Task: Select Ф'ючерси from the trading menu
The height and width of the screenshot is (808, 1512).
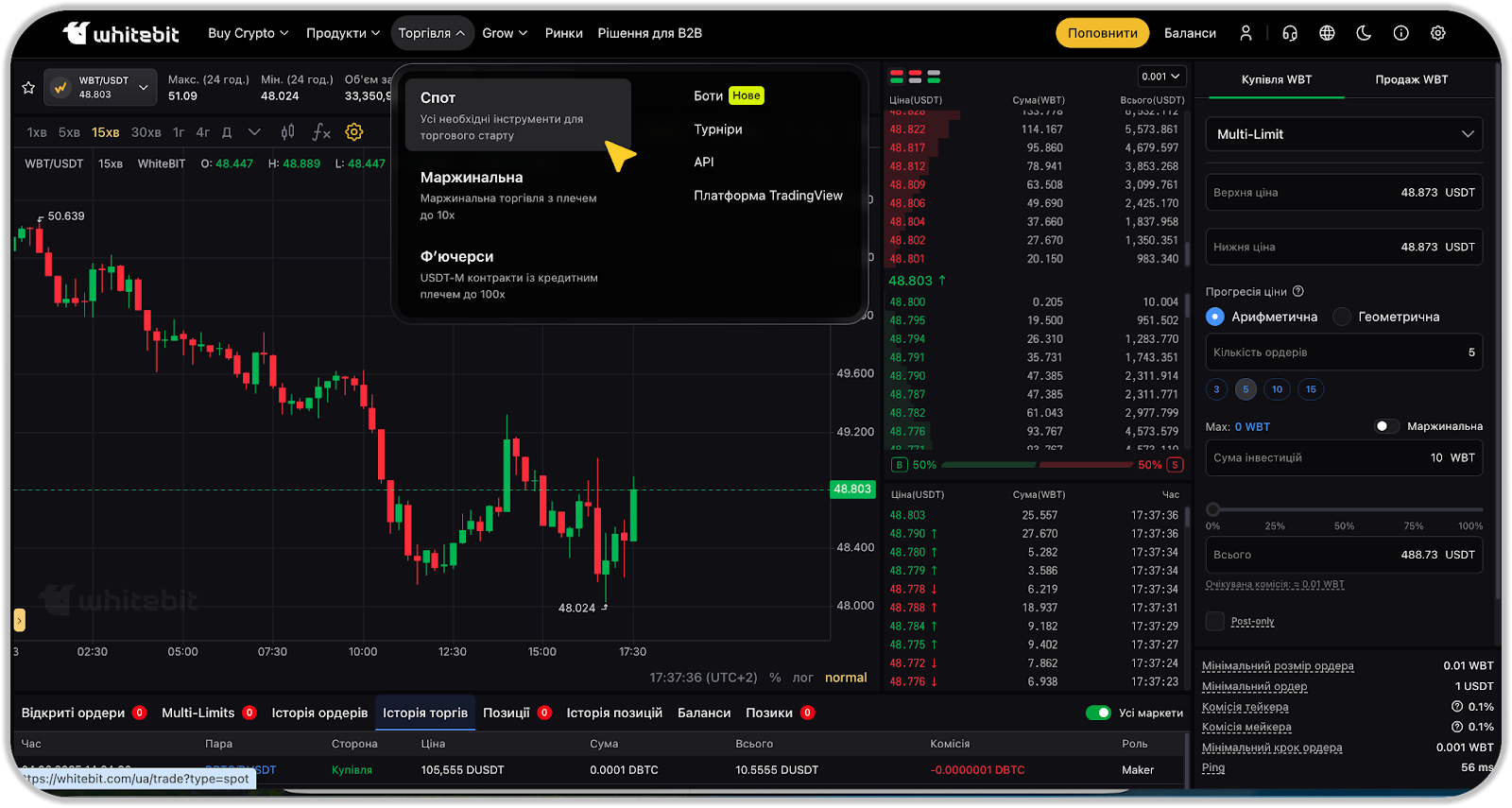Action: [457, 257]
